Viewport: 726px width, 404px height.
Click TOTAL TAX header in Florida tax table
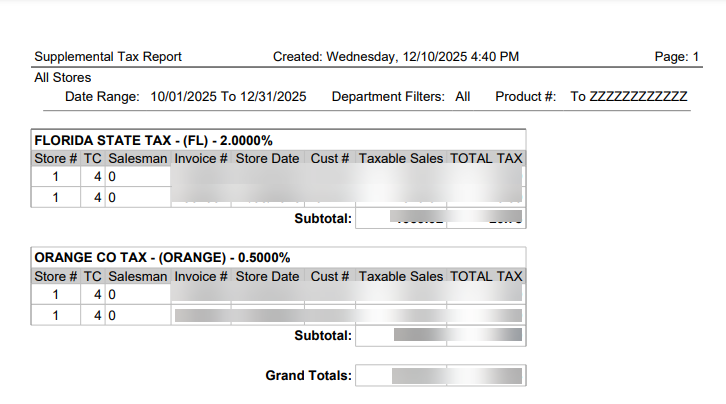click(x=486, y=159)
